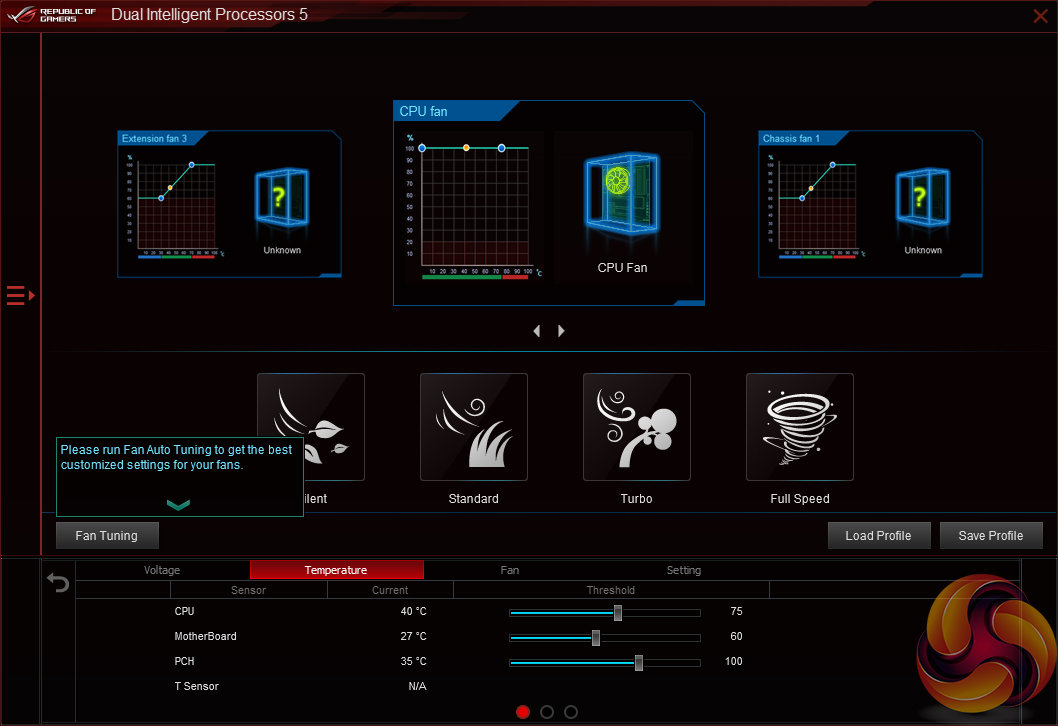Click the PCH sensor row label
This screenshot has width=1058, height=726.
(184, 661)
